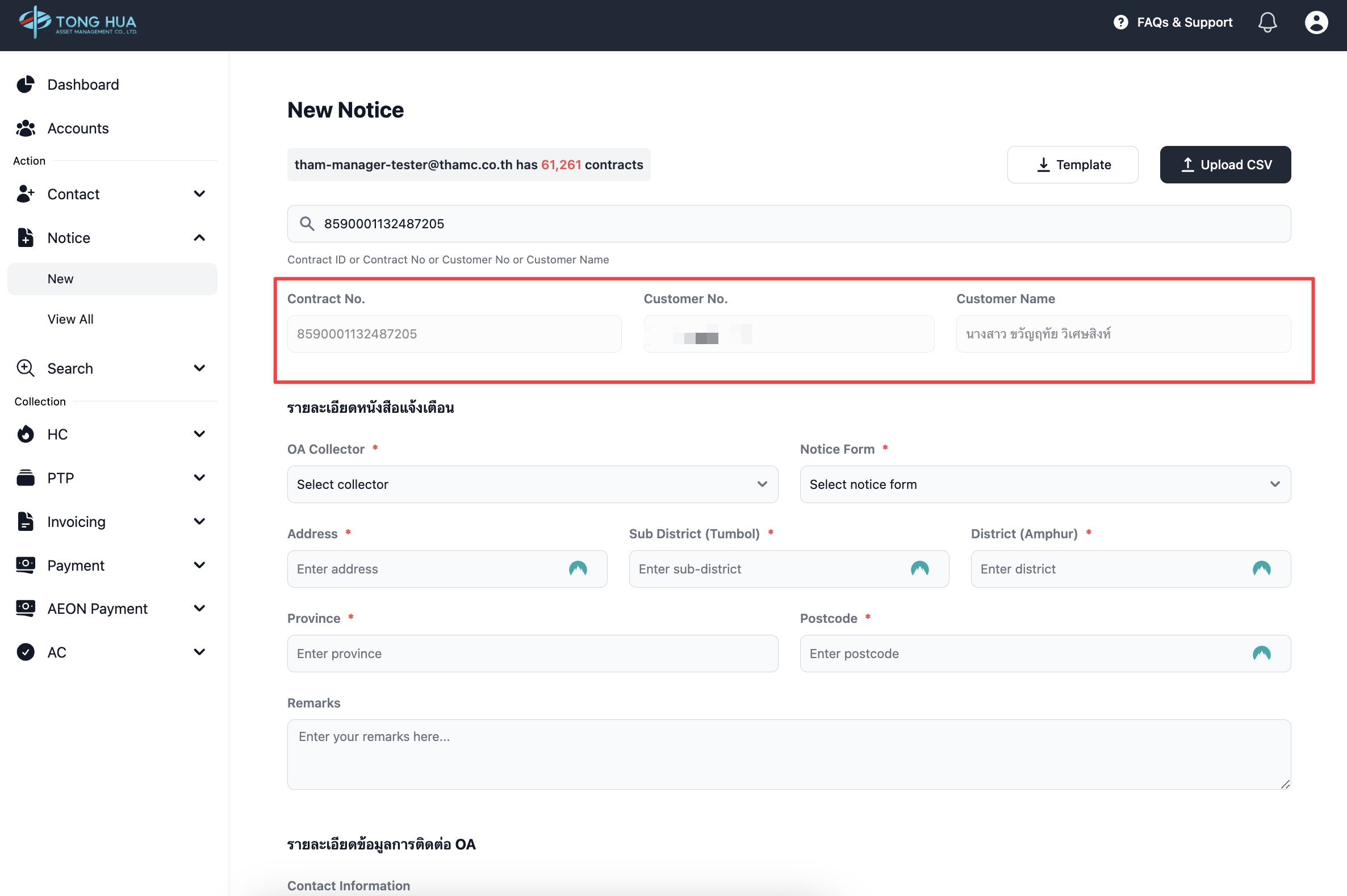The width and height of the screenshot is (1347, 896).
Task: Open the user profile avatar icon
Action: point(1316,23)
